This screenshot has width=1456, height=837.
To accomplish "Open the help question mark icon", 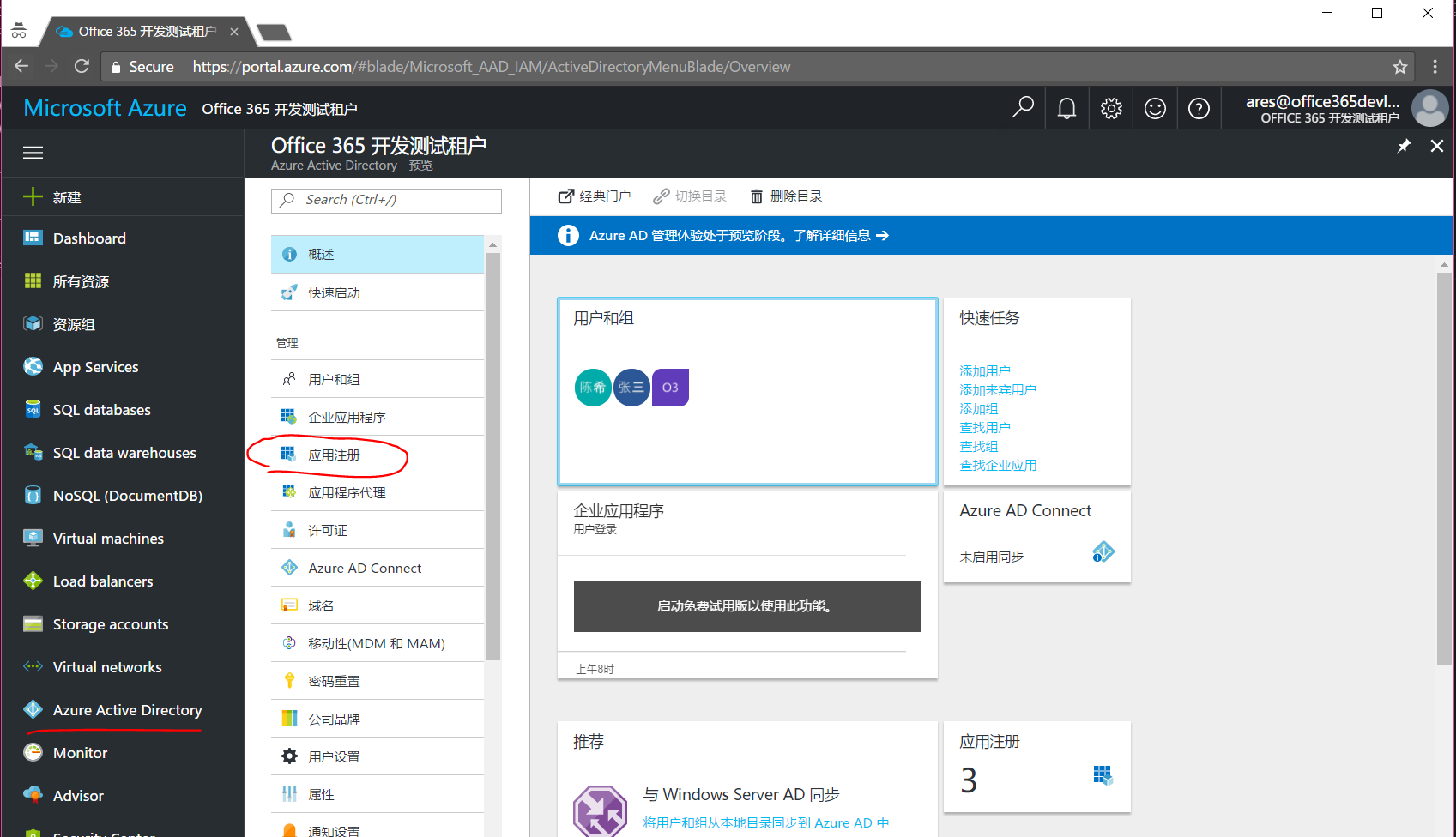I will (1199, 108).
